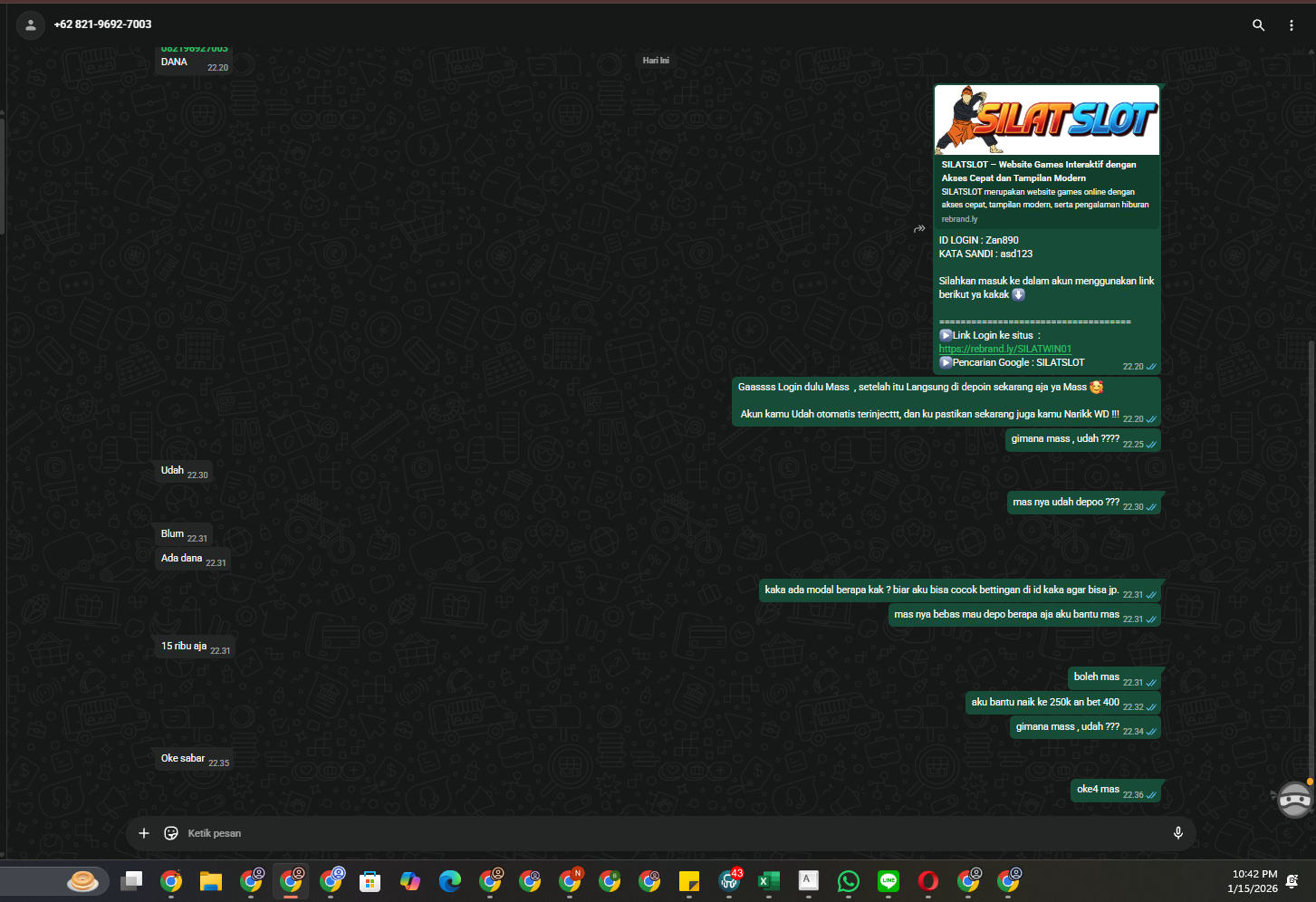
Task: Select 'Gaassss Login dulu Mass' message
Action: [x=946, y=401]
